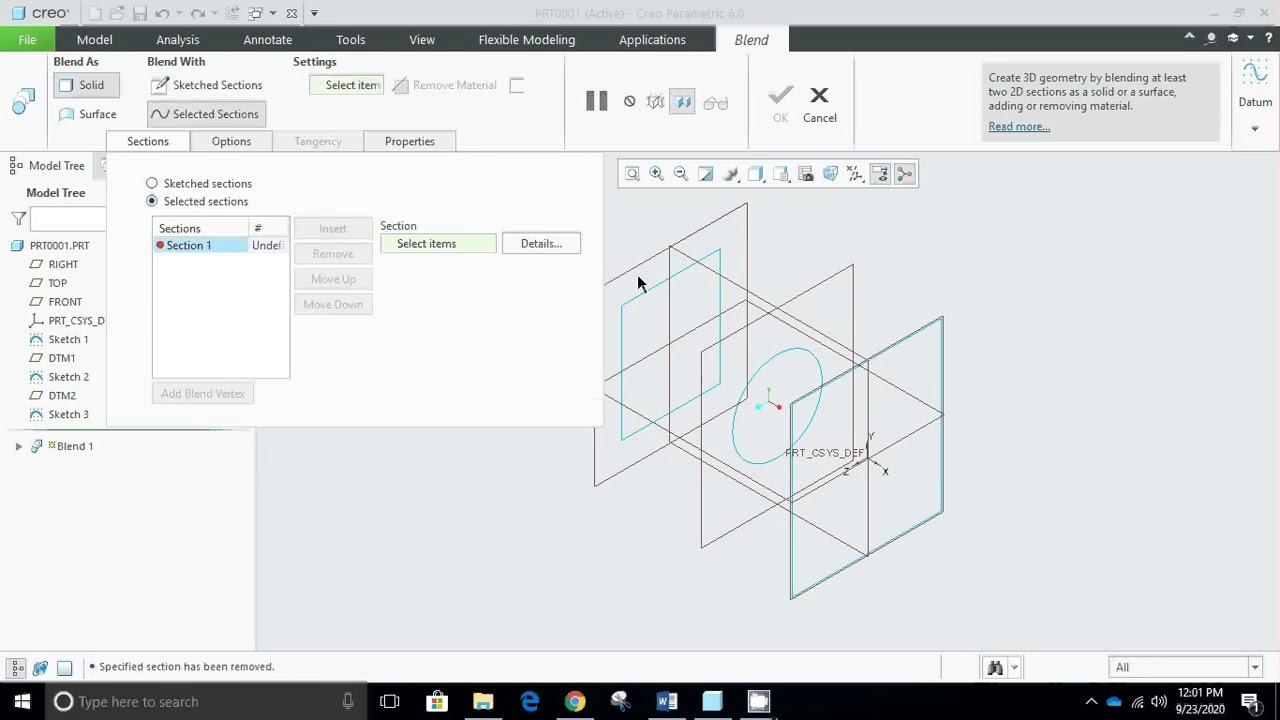Screen dimensions: 1280x720
Task: Click the Refit zoom icon in graphics toolbar
Action: coord(632,174)
